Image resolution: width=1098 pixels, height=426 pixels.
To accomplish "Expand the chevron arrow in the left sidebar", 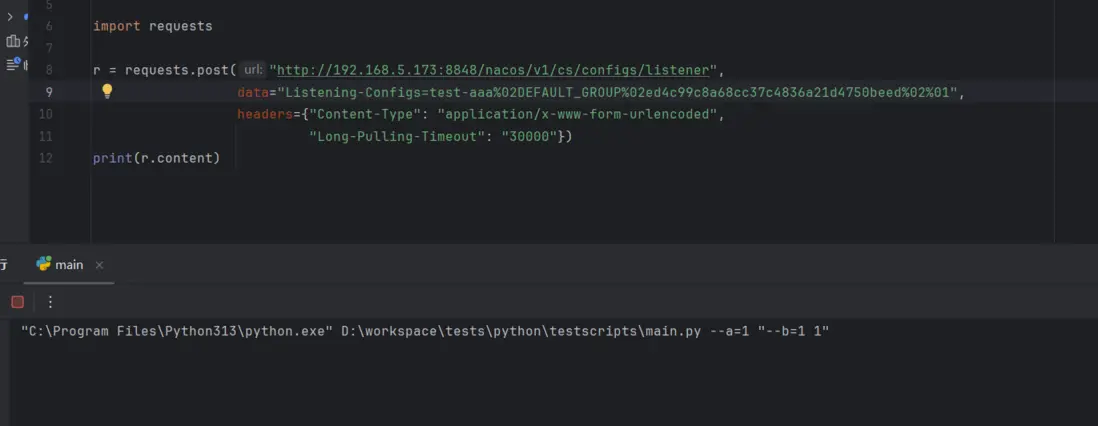I will pos(10,17).
